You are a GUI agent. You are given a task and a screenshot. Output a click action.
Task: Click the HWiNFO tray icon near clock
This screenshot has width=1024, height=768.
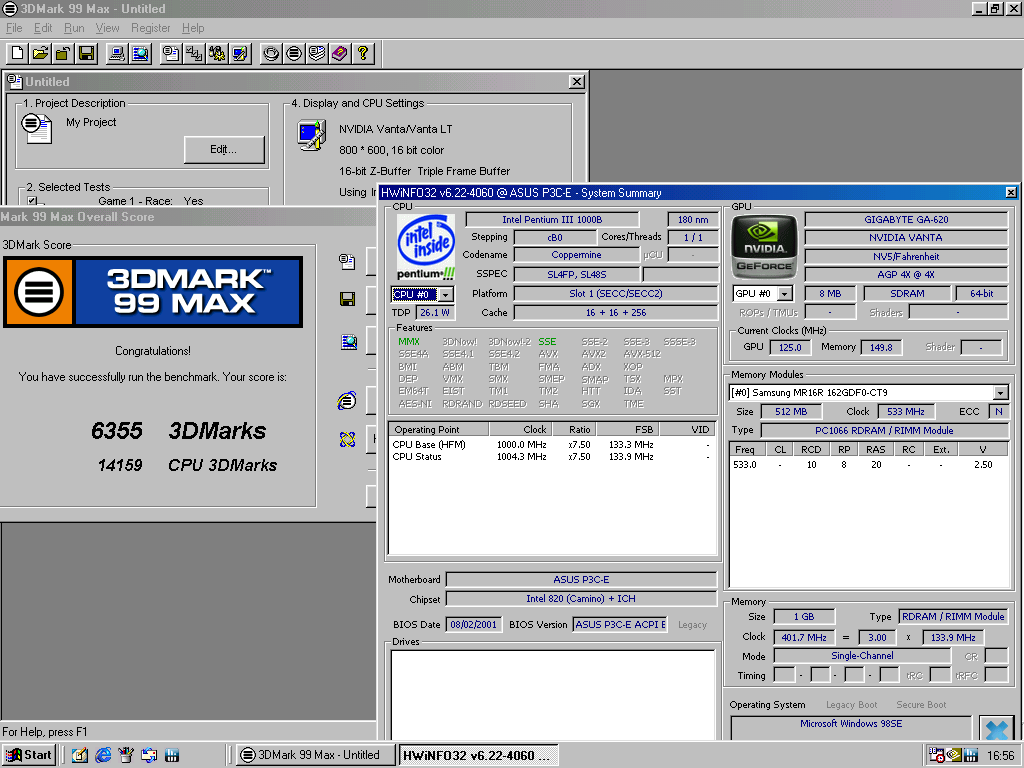pos(970,755)
